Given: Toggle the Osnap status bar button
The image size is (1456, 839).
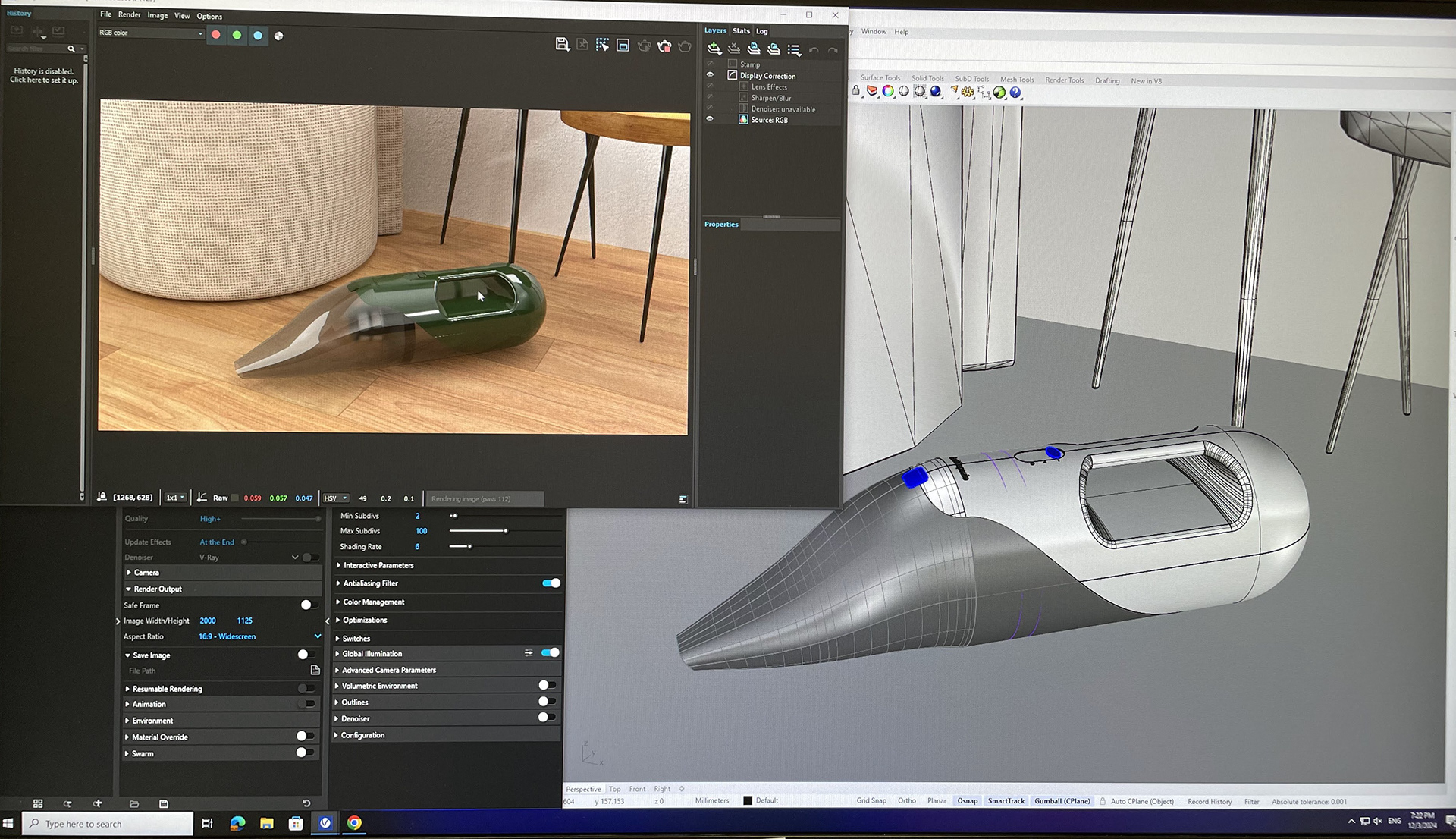Looking at the screenshot, I should pyautogui.click(x=967, y=801).
